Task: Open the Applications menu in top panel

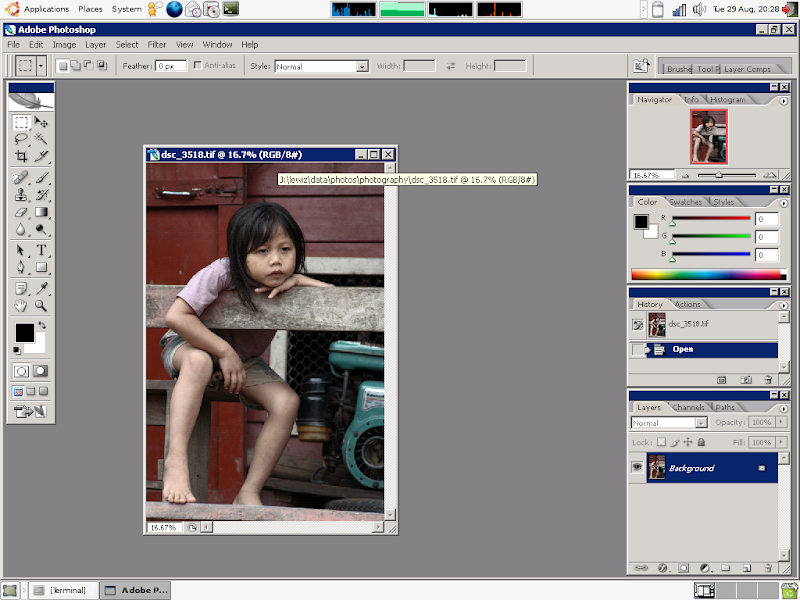Action: pyautogui.click(x=45, y=9)
